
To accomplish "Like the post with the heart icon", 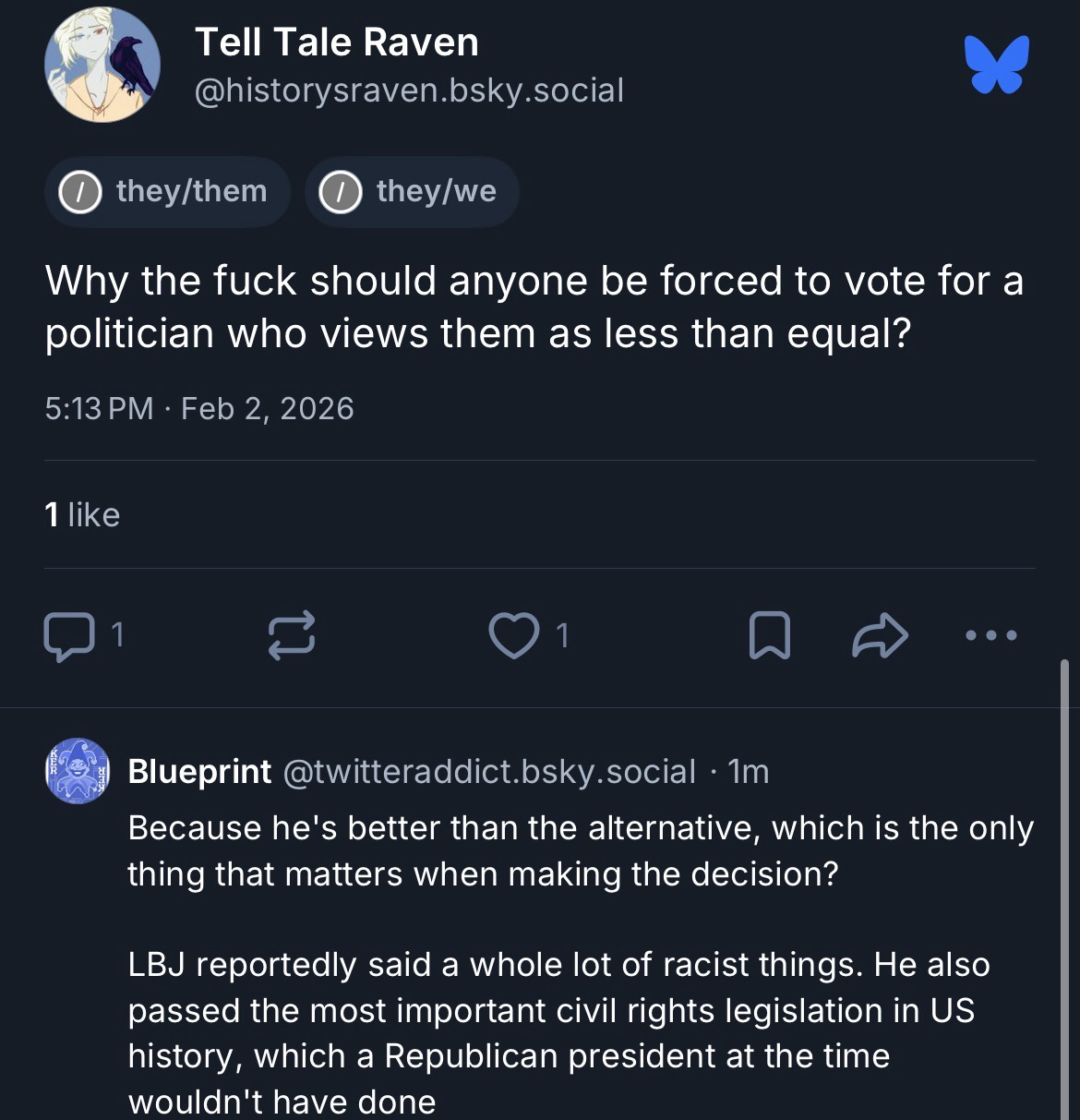I will click(513, 636).
